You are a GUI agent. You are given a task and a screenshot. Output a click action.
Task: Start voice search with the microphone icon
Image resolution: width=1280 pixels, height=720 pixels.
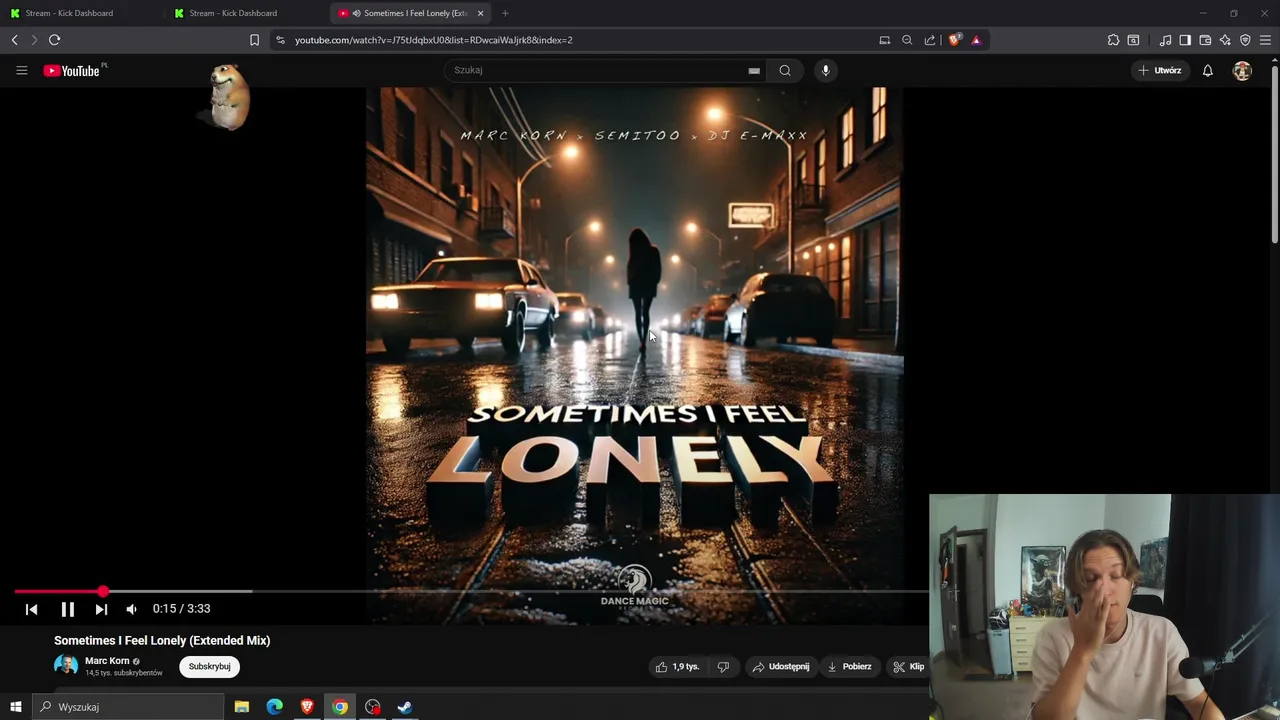[x=825, y=70]
